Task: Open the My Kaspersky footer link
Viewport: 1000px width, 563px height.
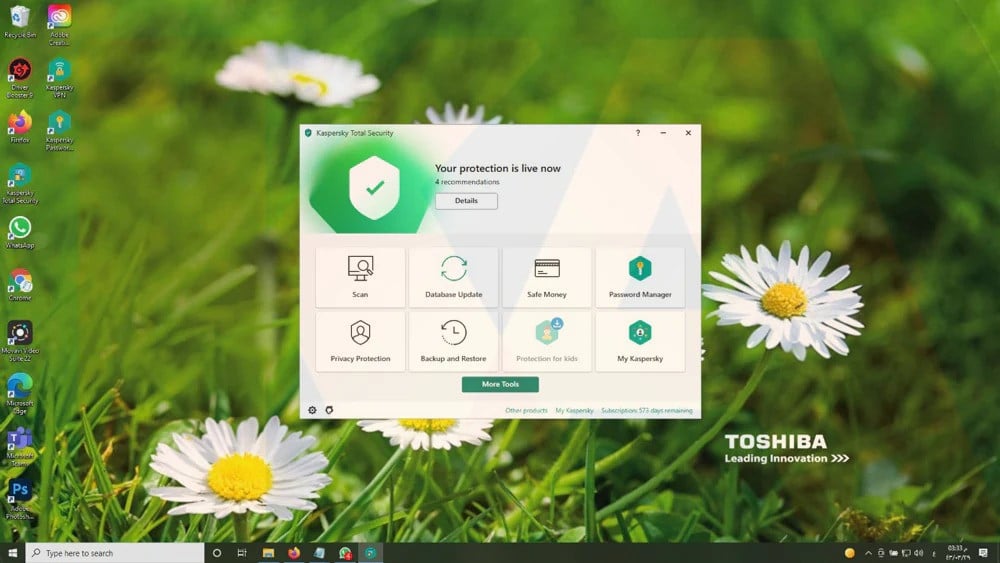Action: pos(575,411)
